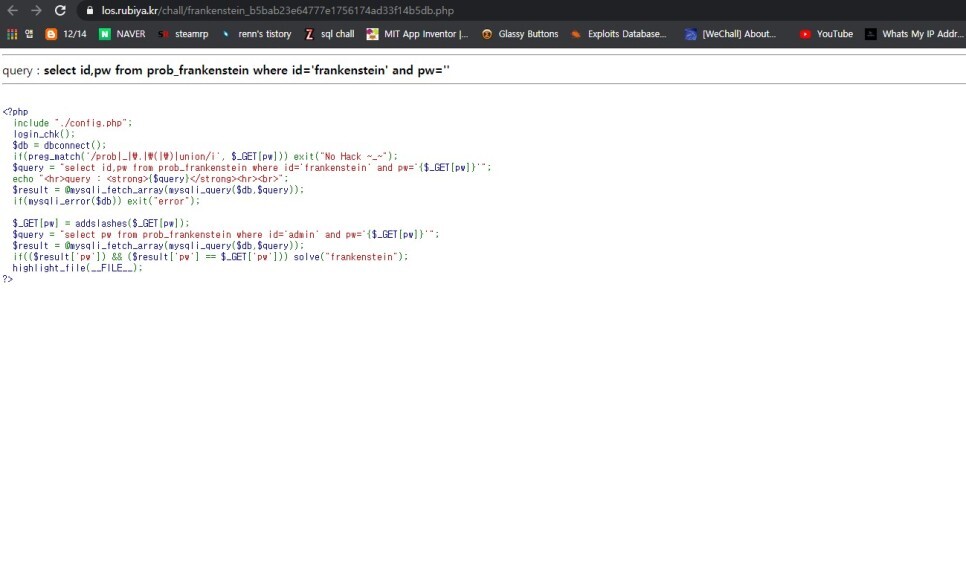Click the mysqli_error exit("error") line
Image resolution: width=966 pixels, height=571 pixels.
tap(106, 201)
